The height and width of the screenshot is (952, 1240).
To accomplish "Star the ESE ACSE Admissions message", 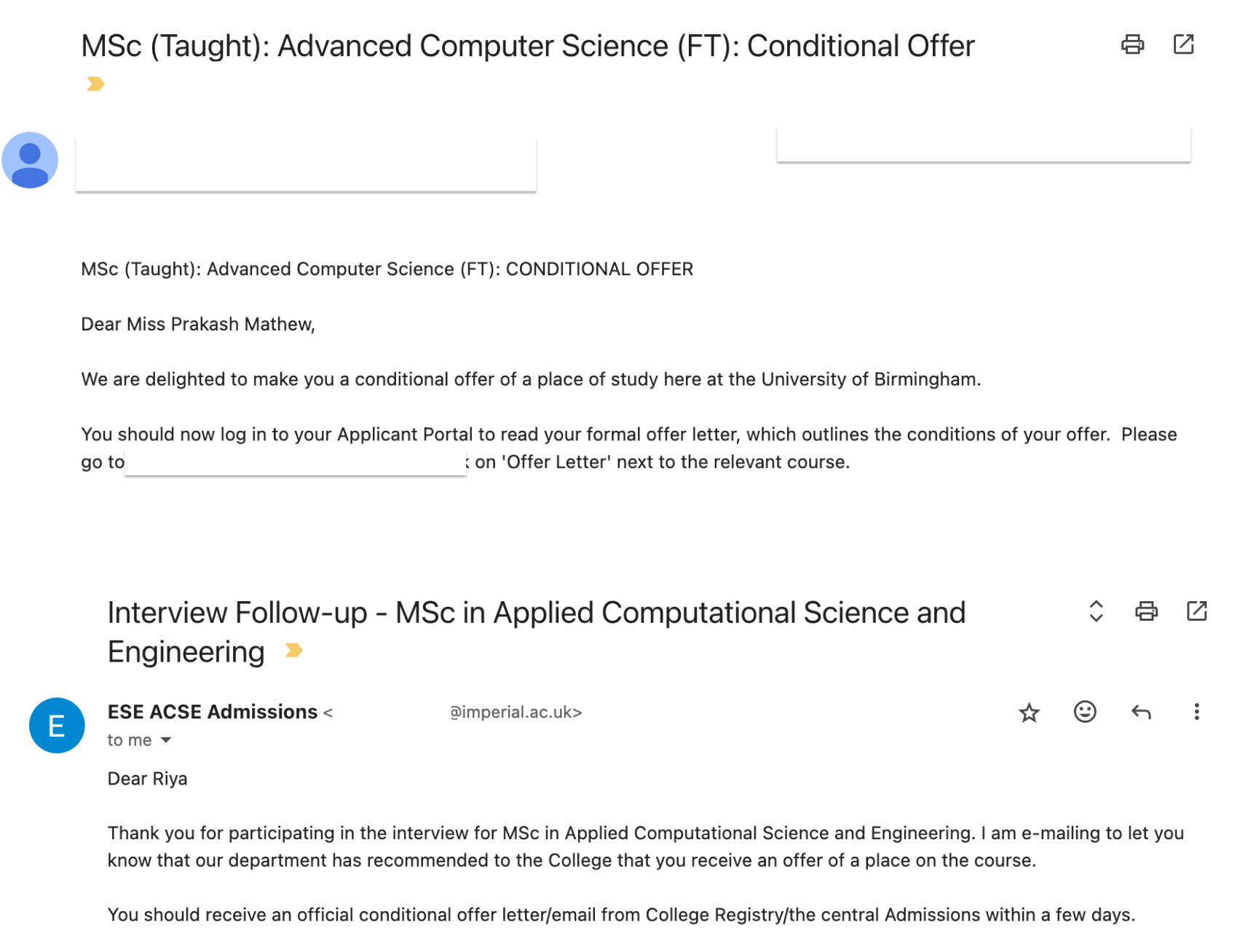I will click(x=1029, y=712).
